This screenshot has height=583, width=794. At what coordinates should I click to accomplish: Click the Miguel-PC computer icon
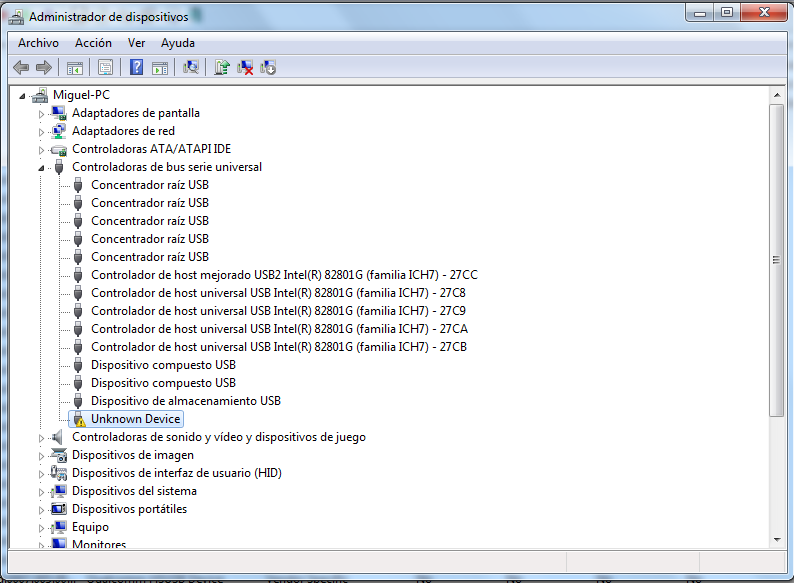(x=39, y=95)
